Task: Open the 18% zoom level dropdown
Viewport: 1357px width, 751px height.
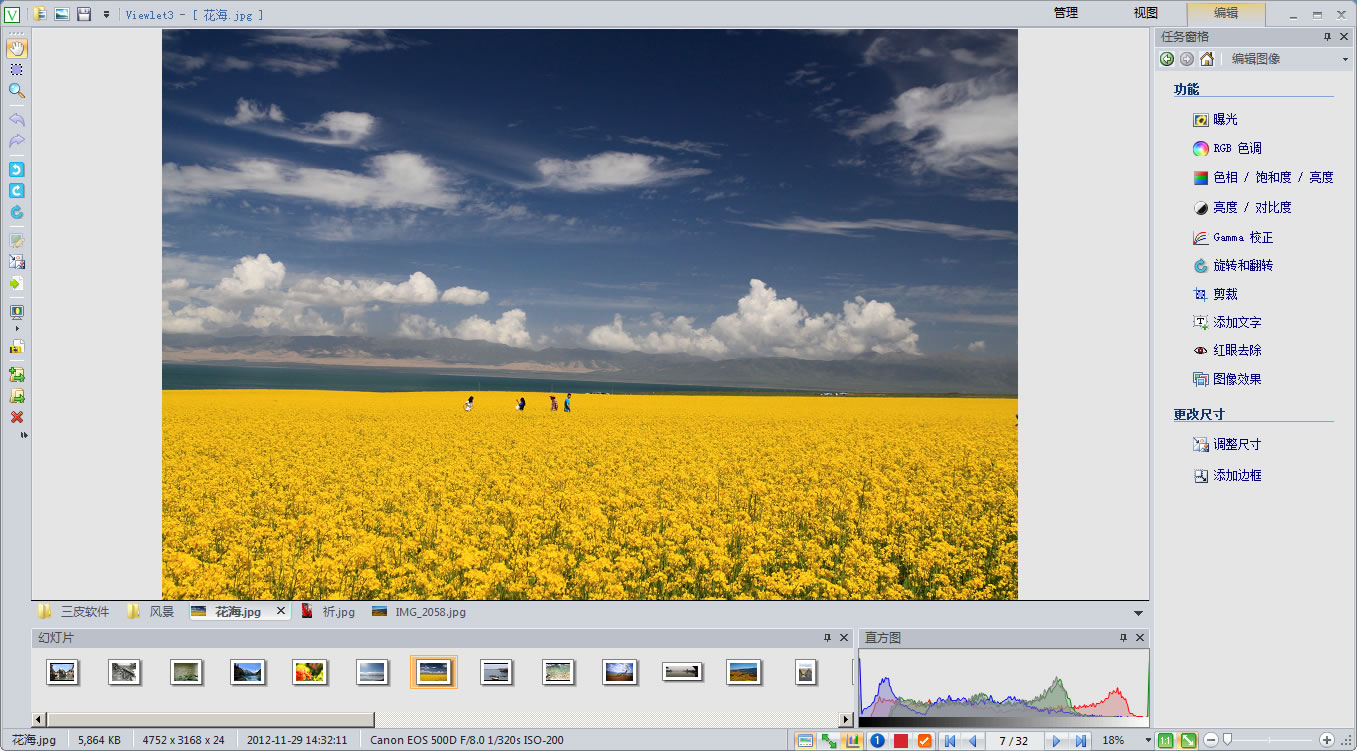Action: (x=1148, y=741)
